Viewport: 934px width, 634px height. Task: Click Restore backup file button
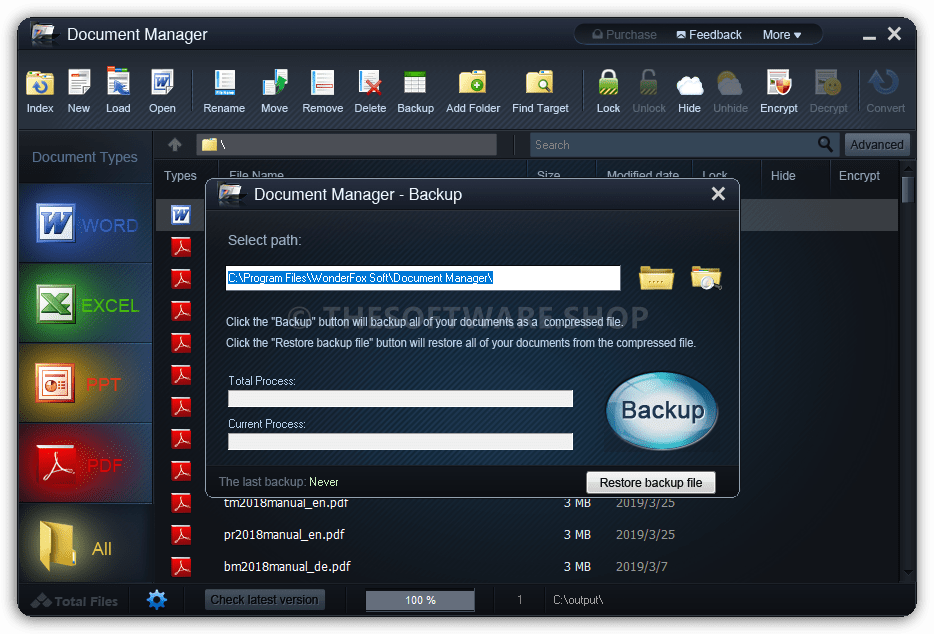[650, 483]
